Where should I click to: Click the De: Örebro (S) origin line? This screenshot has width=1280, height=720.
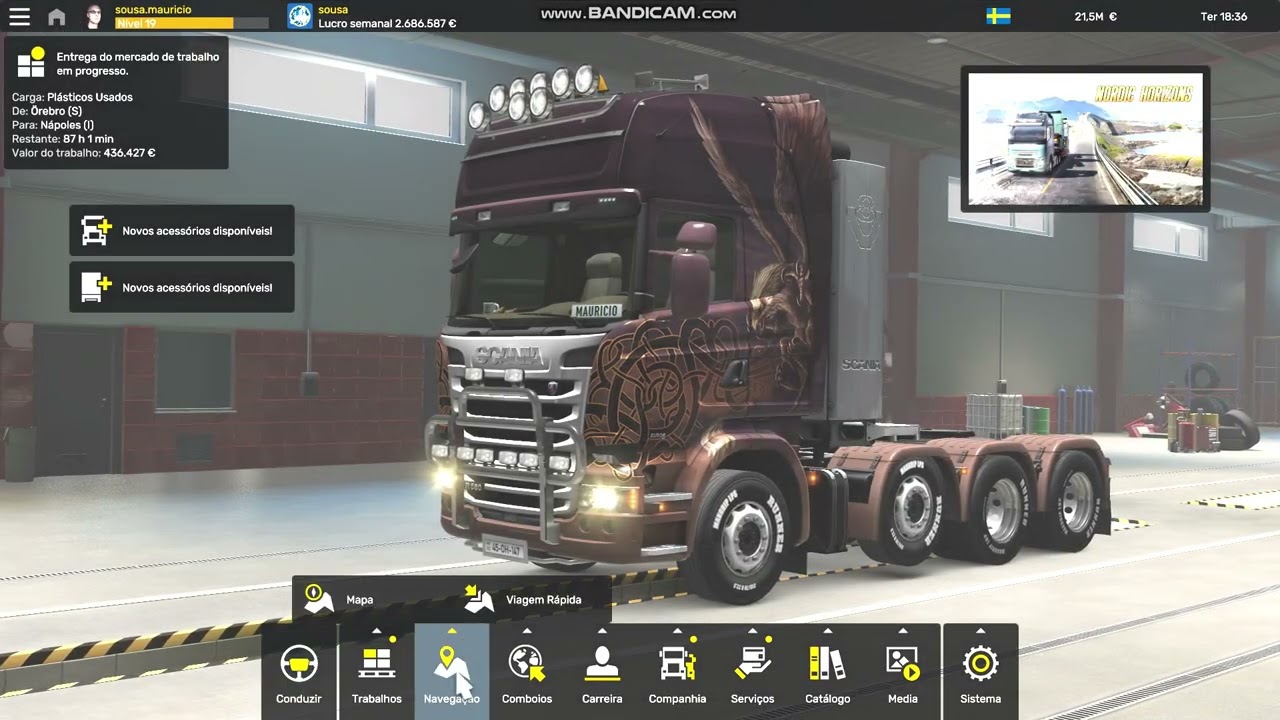(x=47, y=111)
